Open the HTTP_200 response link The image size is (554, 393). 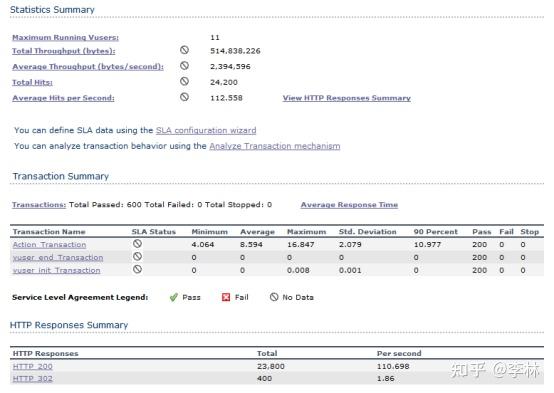click(33, 366)
